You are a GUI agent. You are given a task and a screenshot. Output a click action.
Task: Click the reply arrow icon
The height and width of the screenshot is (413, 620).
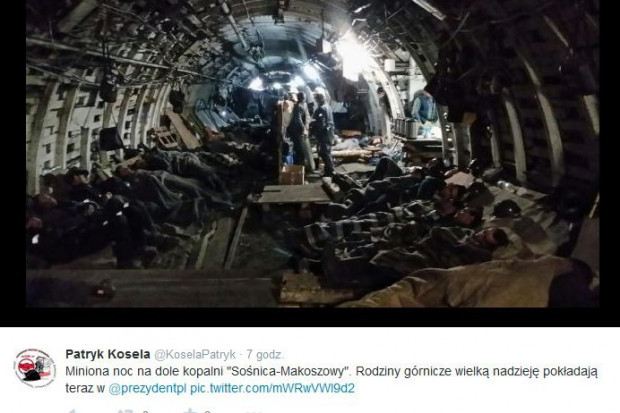click(x=72, y=411)
